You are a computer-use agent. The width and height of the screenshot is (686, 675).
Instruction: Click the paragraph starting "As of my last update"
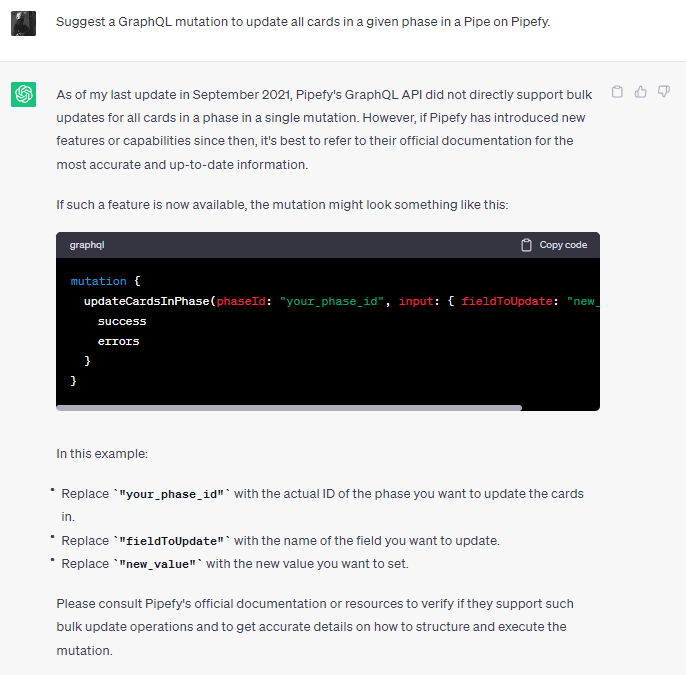(324, 129)
